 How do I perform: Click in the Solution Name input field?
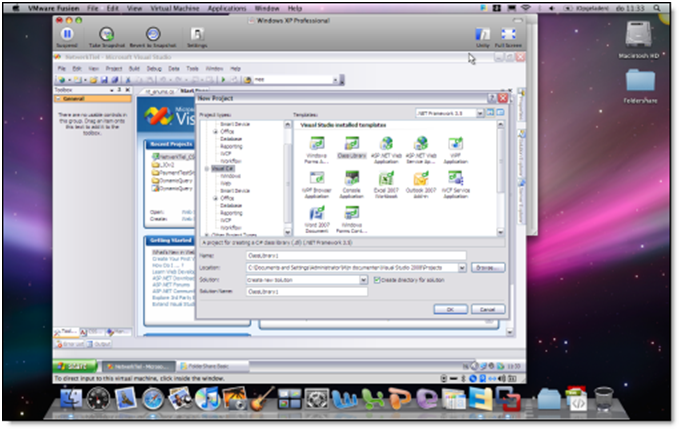pos(307,292)
